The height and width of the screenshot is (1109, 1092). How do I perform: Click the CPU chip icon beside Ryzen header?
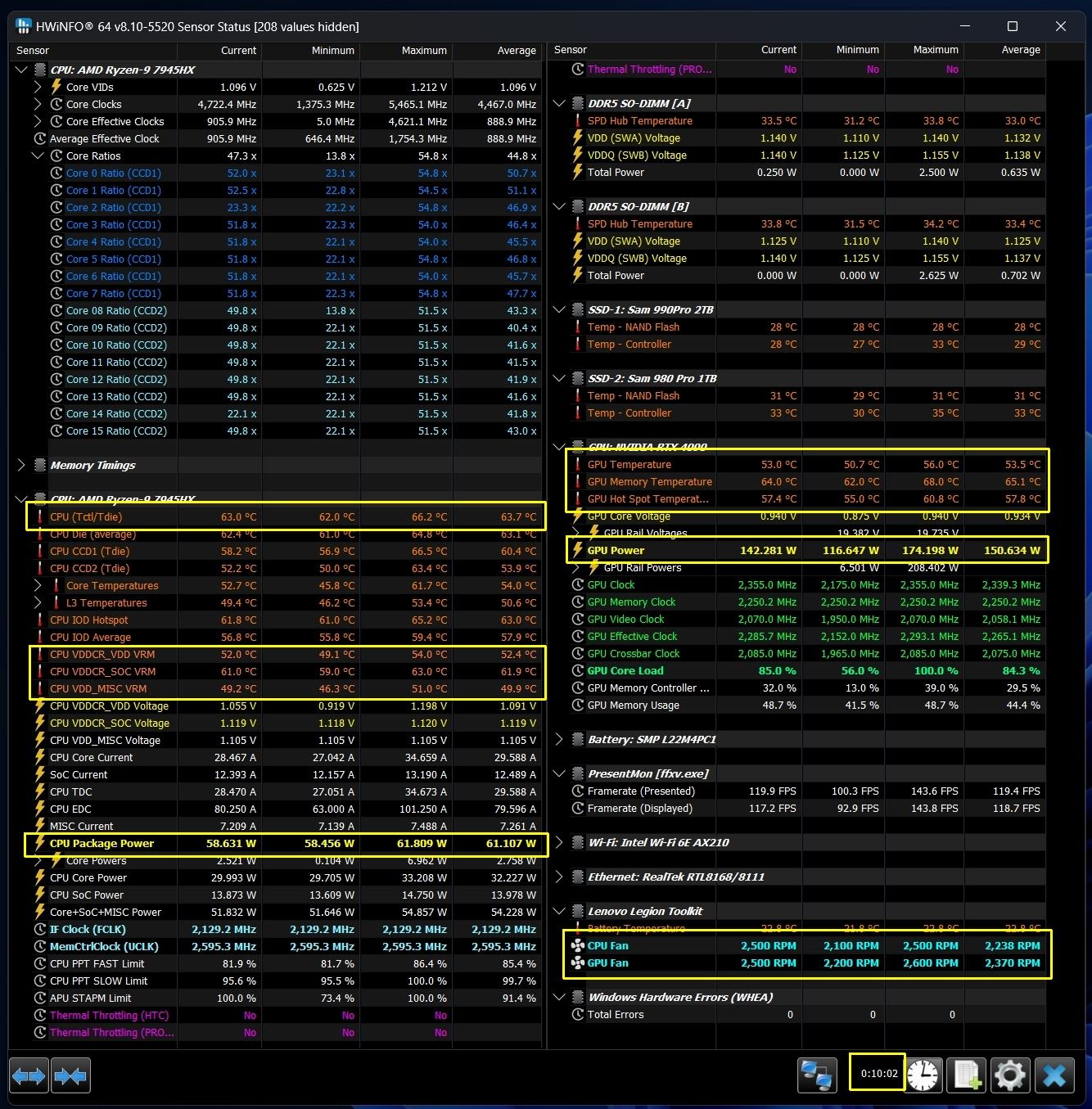[x=40, y=70]
